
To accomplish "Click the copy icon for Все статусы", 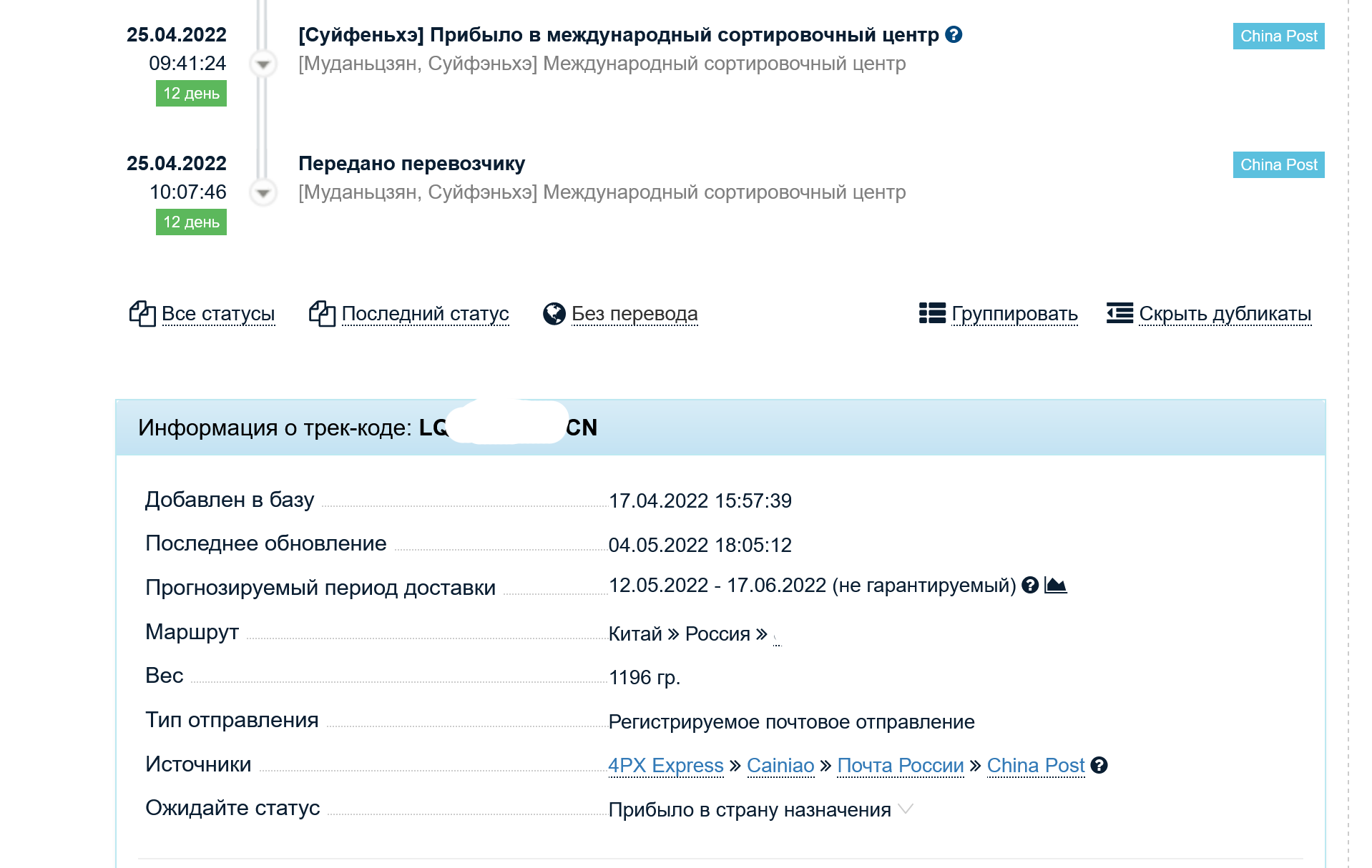I will (142, 313).
